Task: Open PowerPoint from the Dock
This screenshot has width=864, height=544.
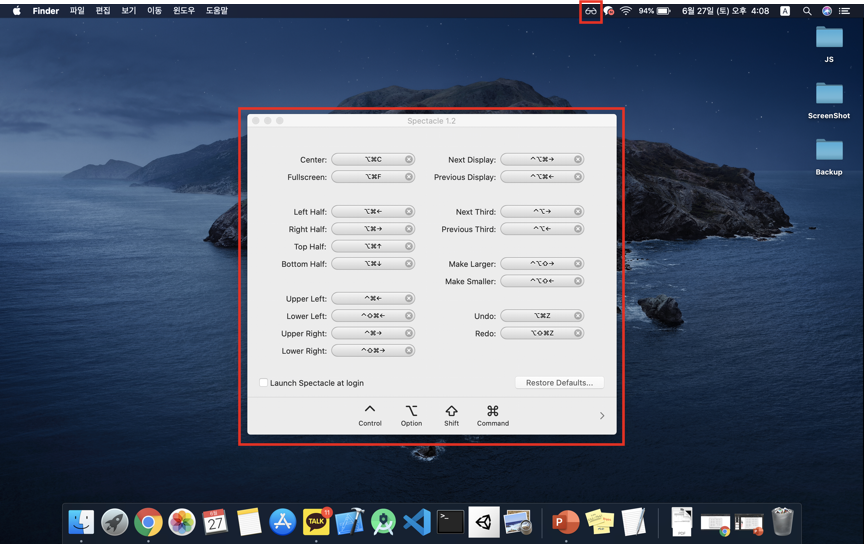Action: (x=566, y=521)
